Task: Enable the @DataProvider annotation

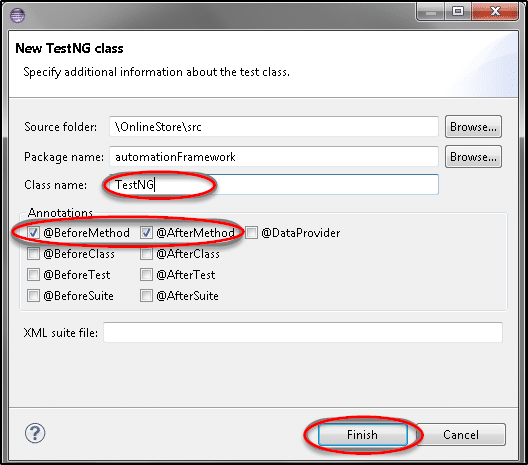Action: (251, 232)
